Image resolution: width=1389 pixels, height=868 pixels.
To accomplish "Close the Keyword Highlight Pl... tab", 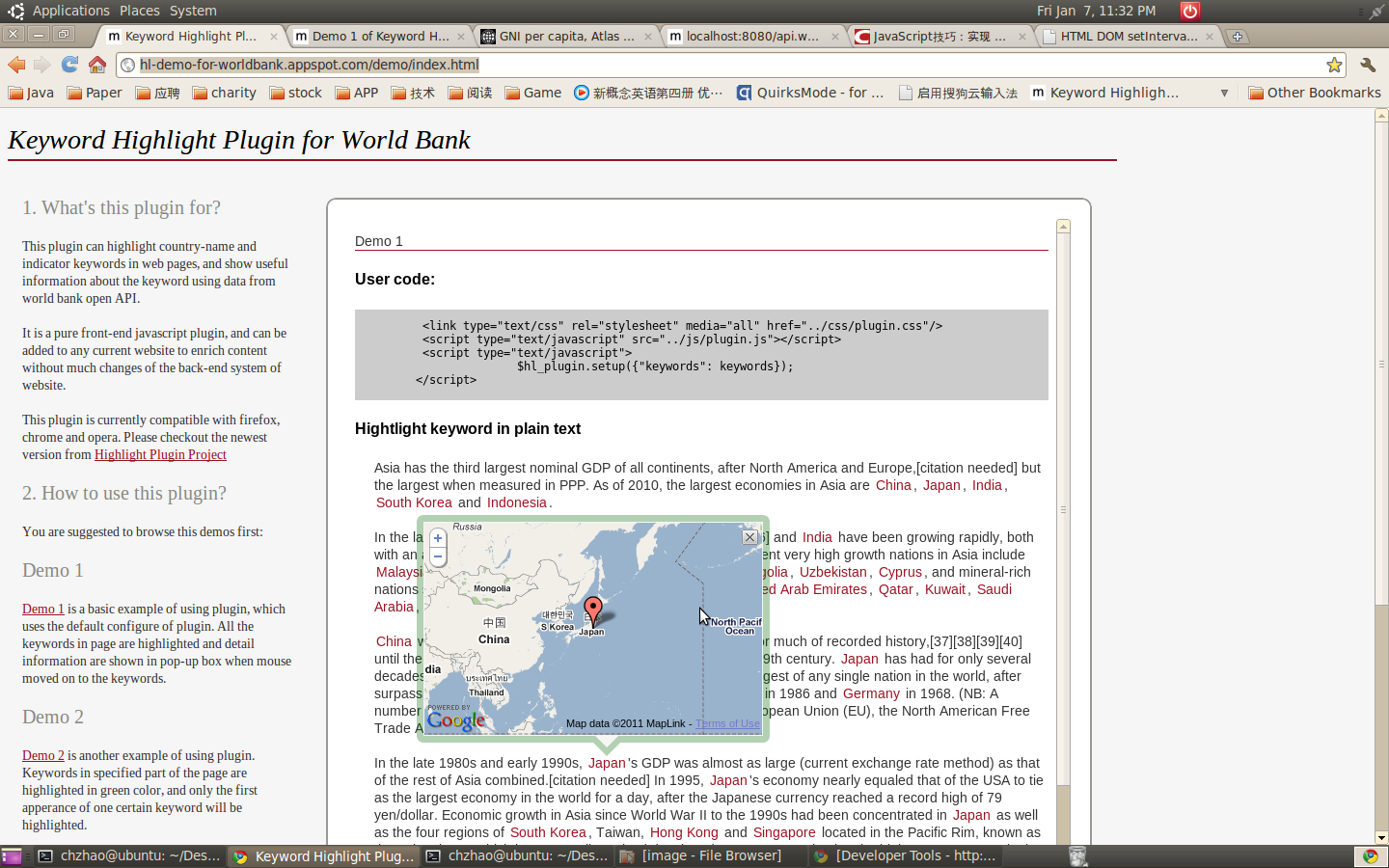I will [274, 37].
